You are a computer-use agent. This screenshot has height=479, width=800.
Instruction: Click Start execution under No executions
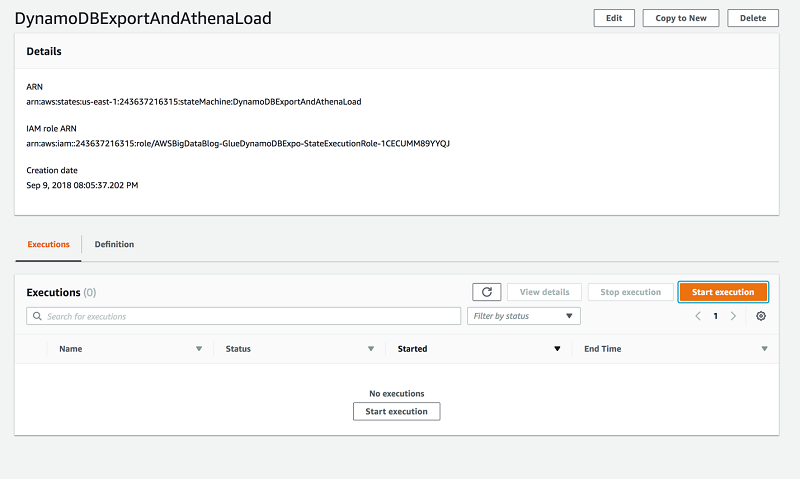click(x=396, y=411)
